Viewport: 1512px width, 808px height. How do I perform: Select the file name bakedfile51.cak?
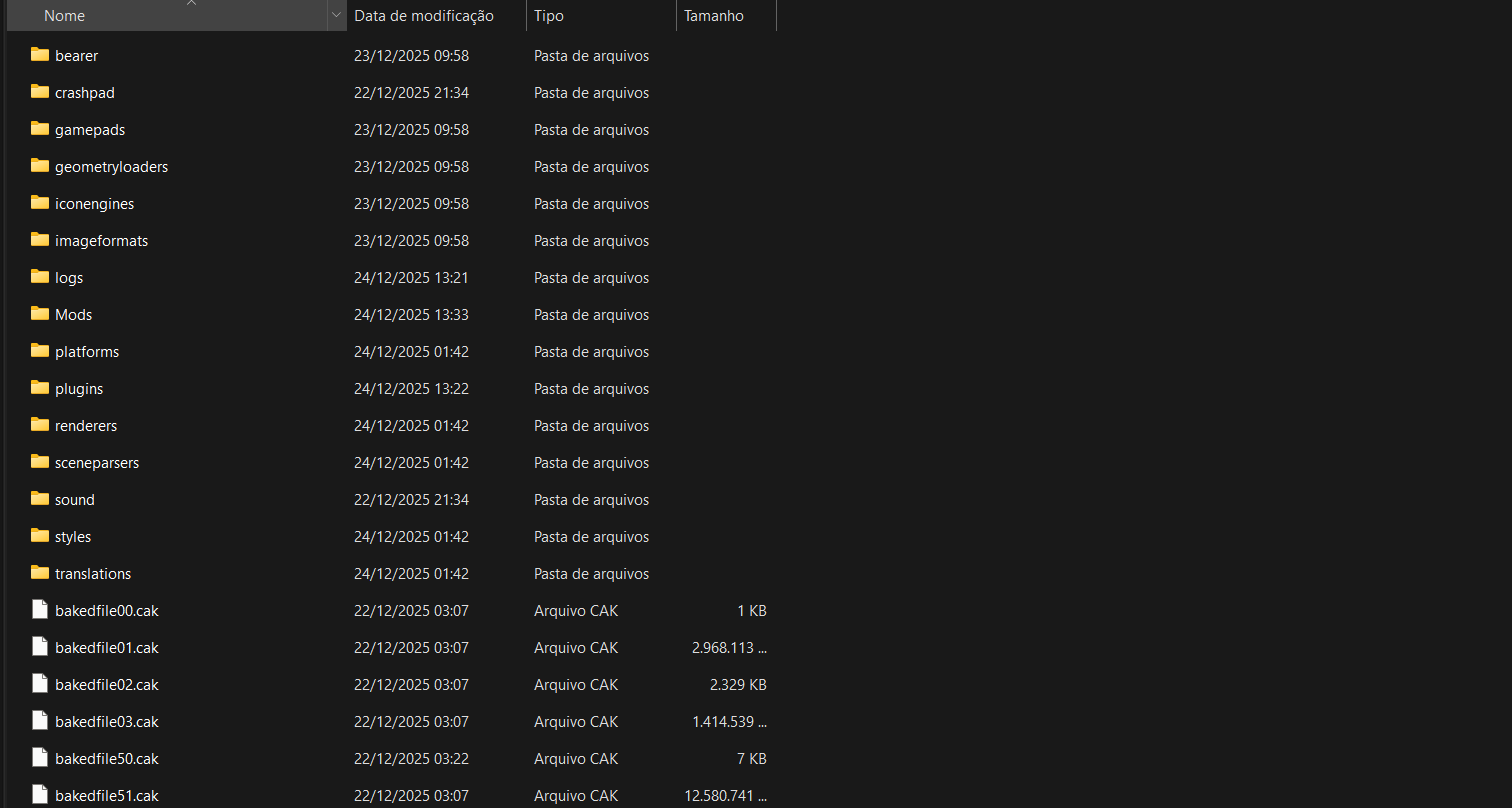[107, 796]
